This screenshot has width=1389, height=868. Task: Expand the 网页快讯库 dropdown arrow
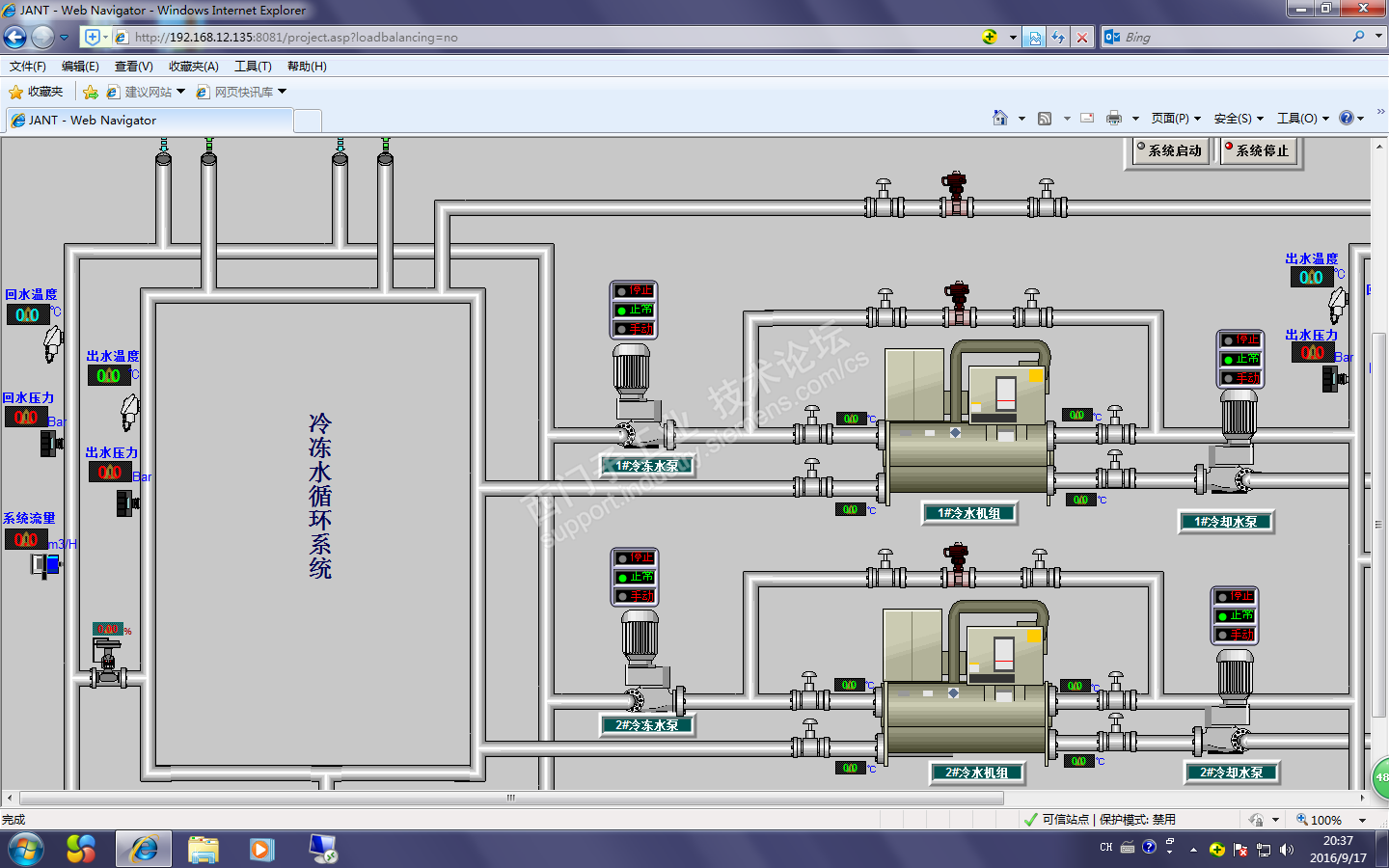point(282,92)
